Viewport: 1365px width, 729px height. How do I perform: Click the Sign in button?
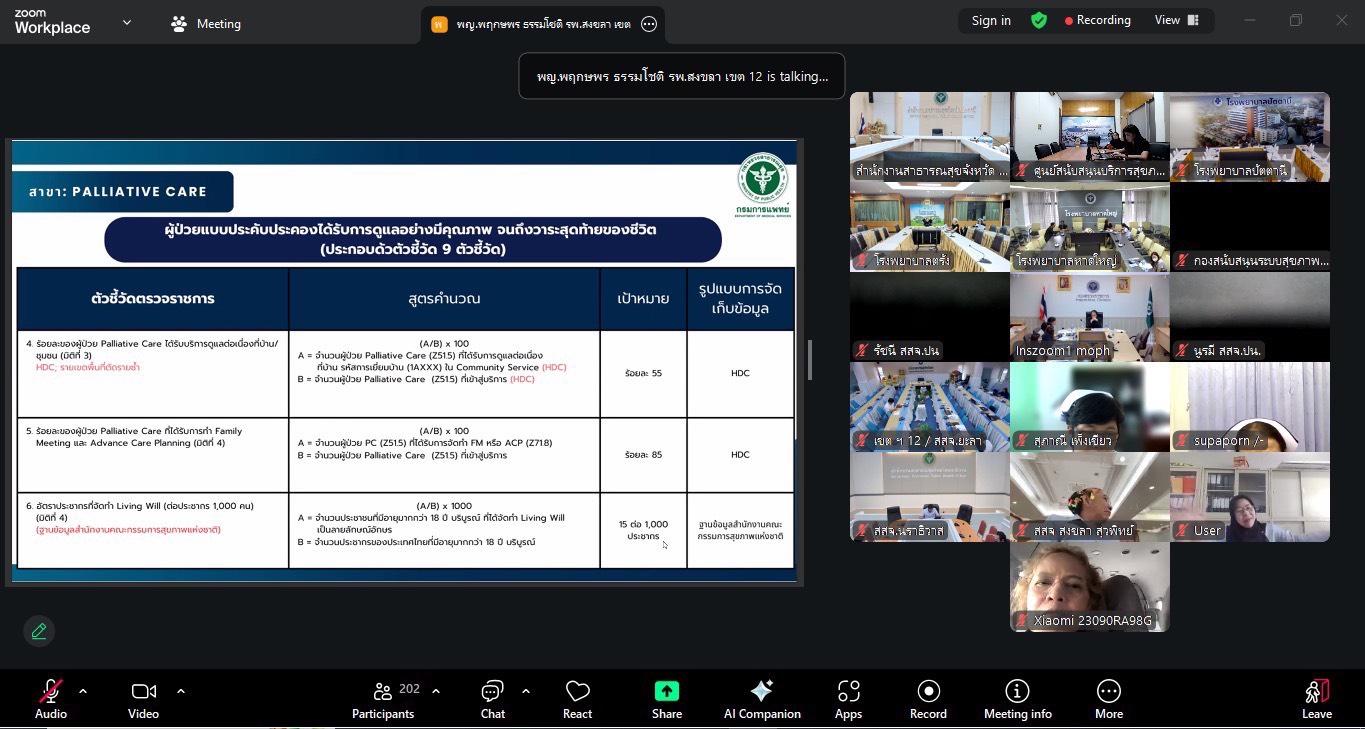[x=991, y=20]
